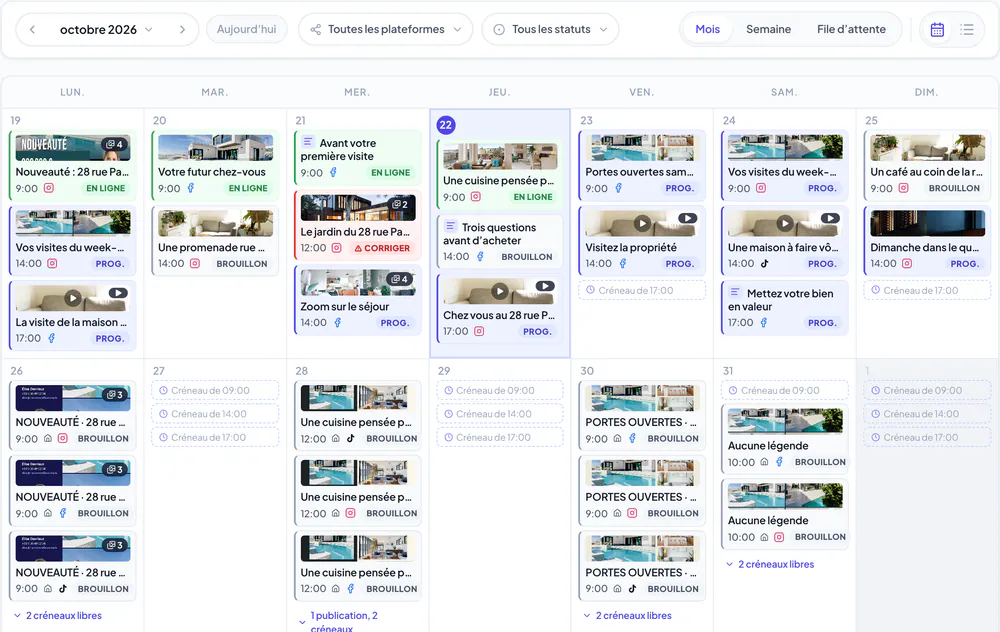
Task: Click the 'Aujourd'hui' button
Action: tap(246, 29)
